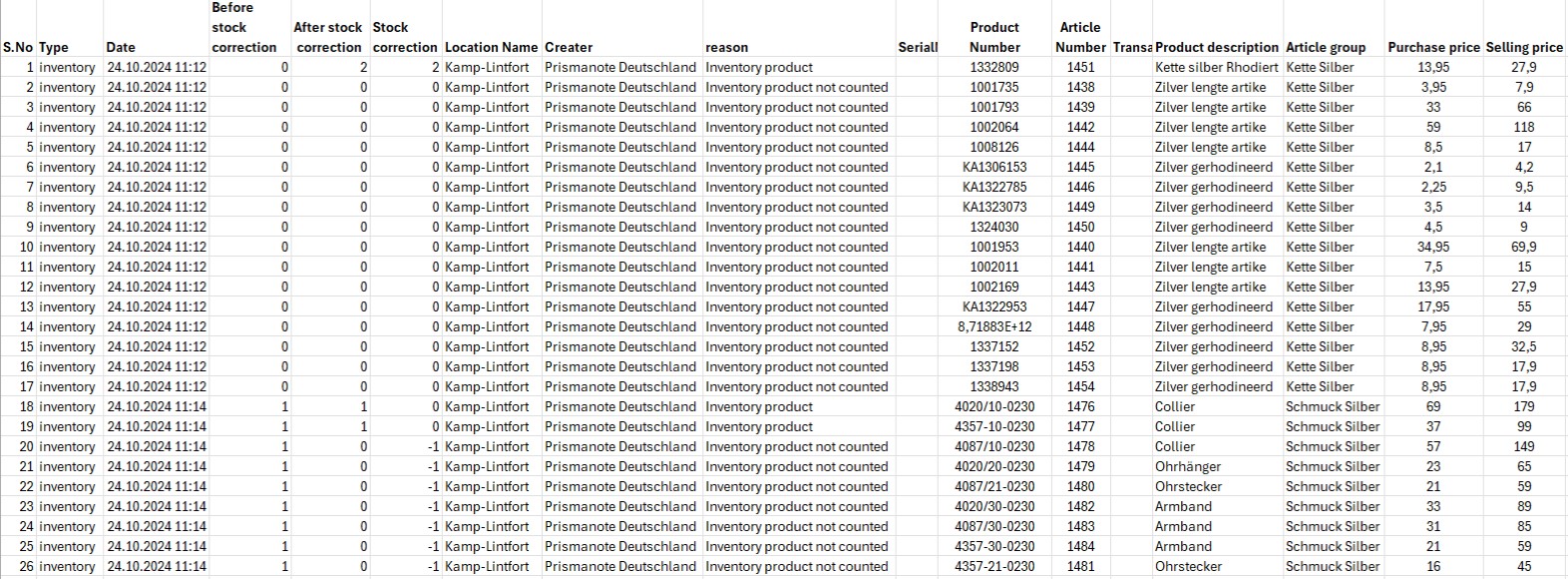The width and height of the screenshot is (1568, 579).
Task: Click the 'Selling price' column header
Action: pos(1524,47)
